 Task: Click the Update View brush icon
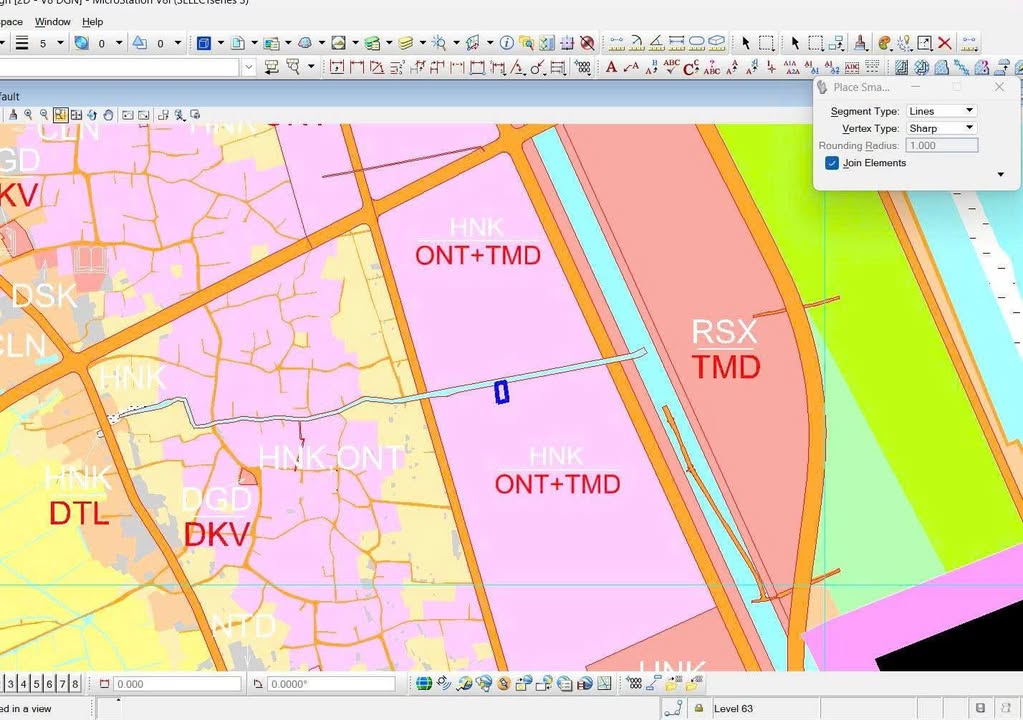[x=11, y=115]
